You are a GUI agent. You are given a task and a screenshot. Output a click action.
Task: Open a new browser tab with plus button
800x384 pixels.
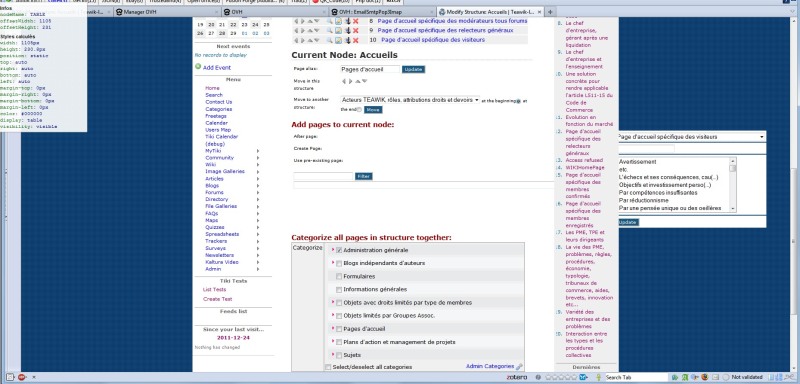coord(549,12)
